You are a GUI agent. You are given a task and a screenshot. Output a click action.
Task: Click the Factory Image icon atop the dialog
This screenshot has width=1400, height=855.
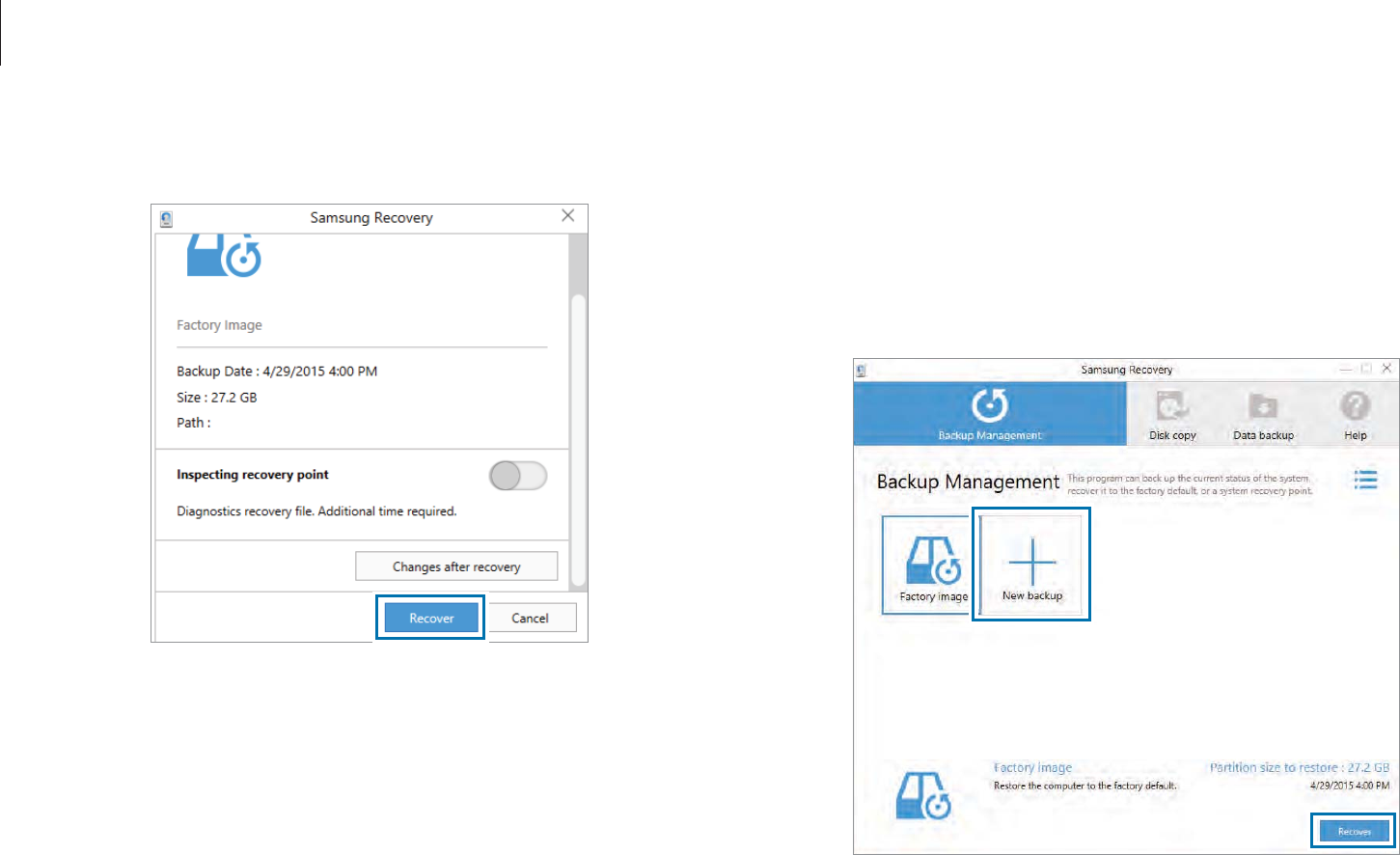(x=224, y=255)
